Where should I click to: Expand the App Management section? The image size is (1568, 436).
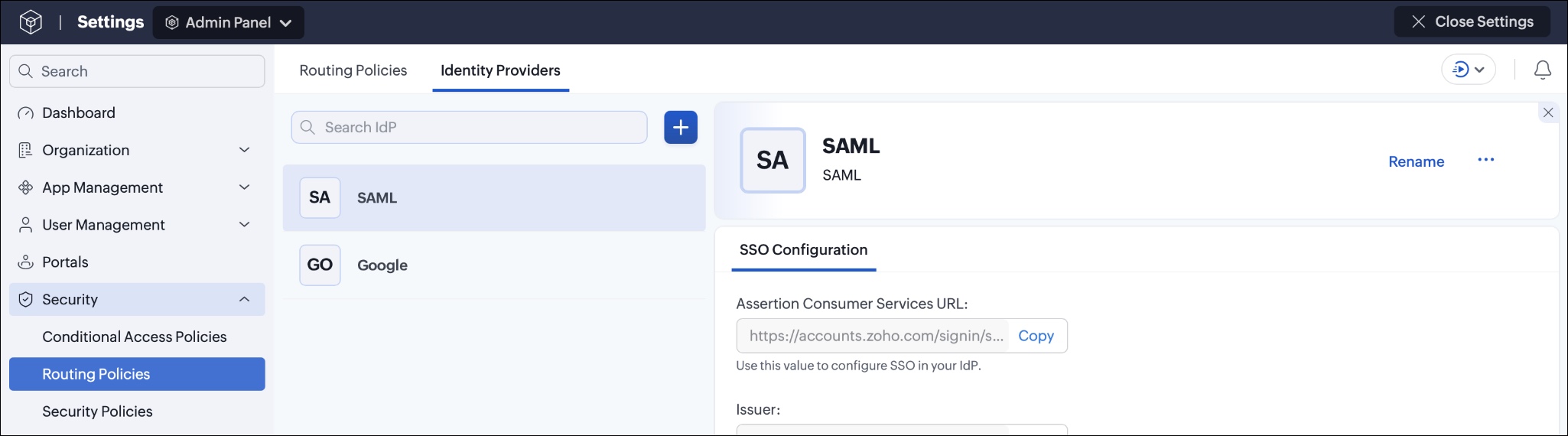[x=244, y=187]
